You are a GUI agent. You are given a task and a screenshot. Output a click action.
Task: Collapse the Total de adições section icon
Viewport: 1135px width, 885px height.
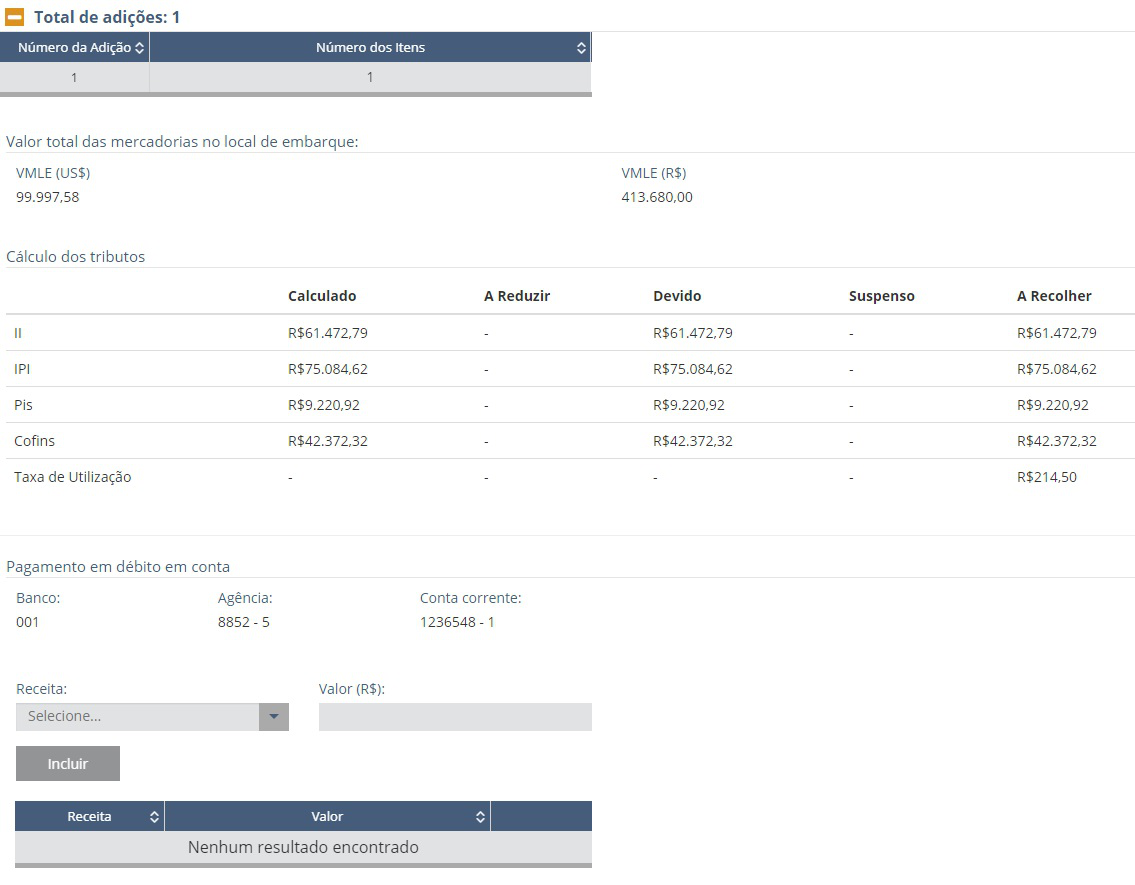pyautogui.click(x=14, y=17)
